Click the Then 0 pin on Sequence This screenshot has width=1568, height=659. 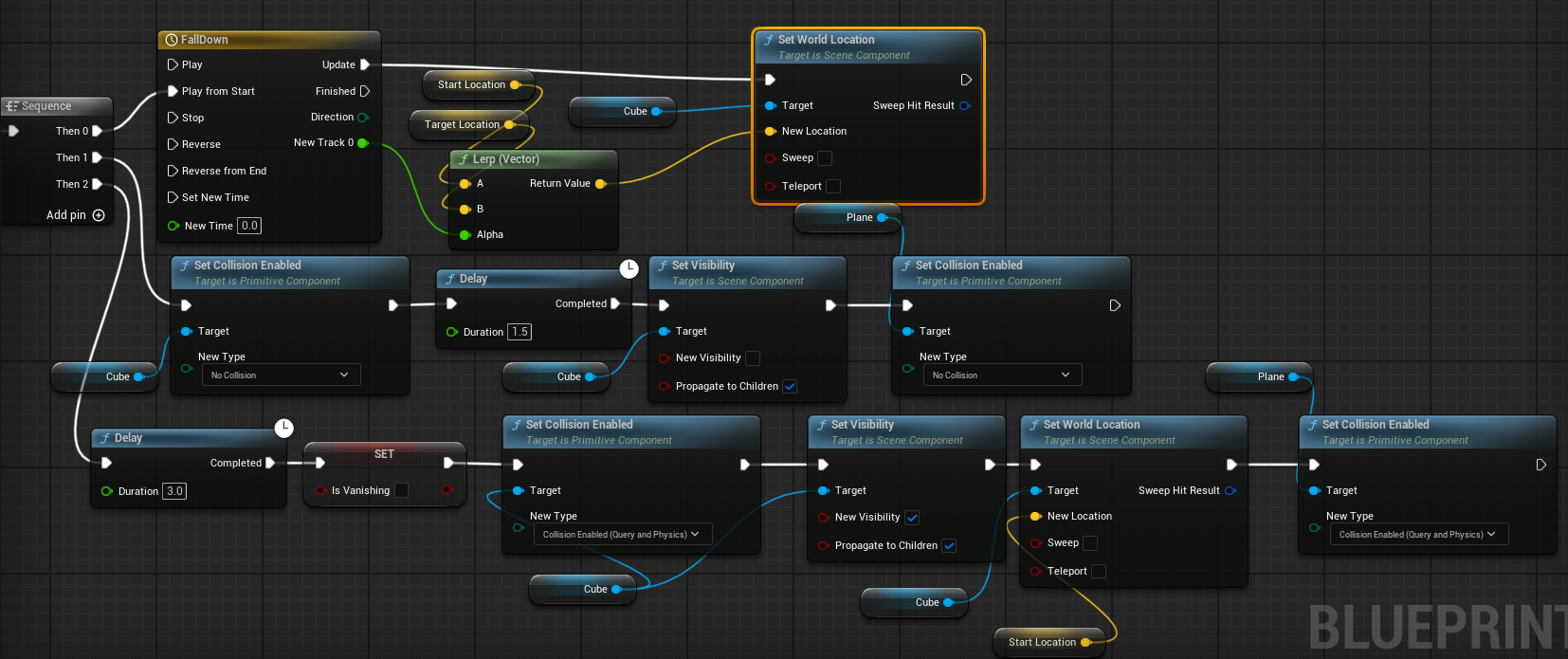point(97,131)
